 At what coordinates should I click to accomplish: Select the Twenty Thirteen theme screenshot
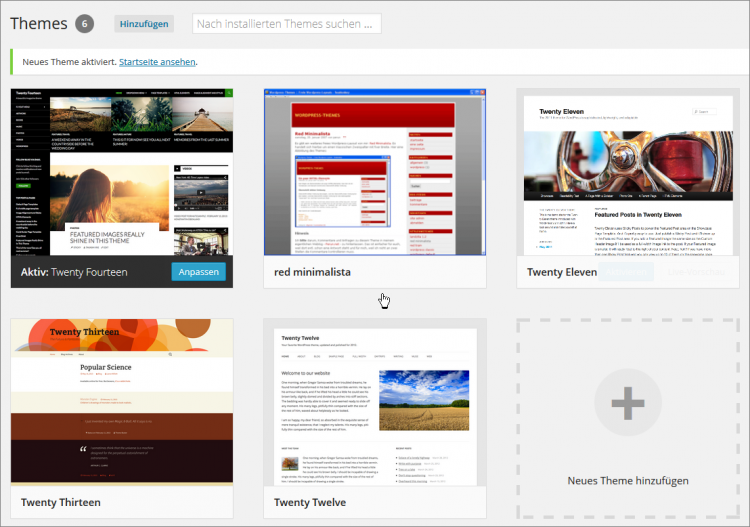tap(122, 402)
